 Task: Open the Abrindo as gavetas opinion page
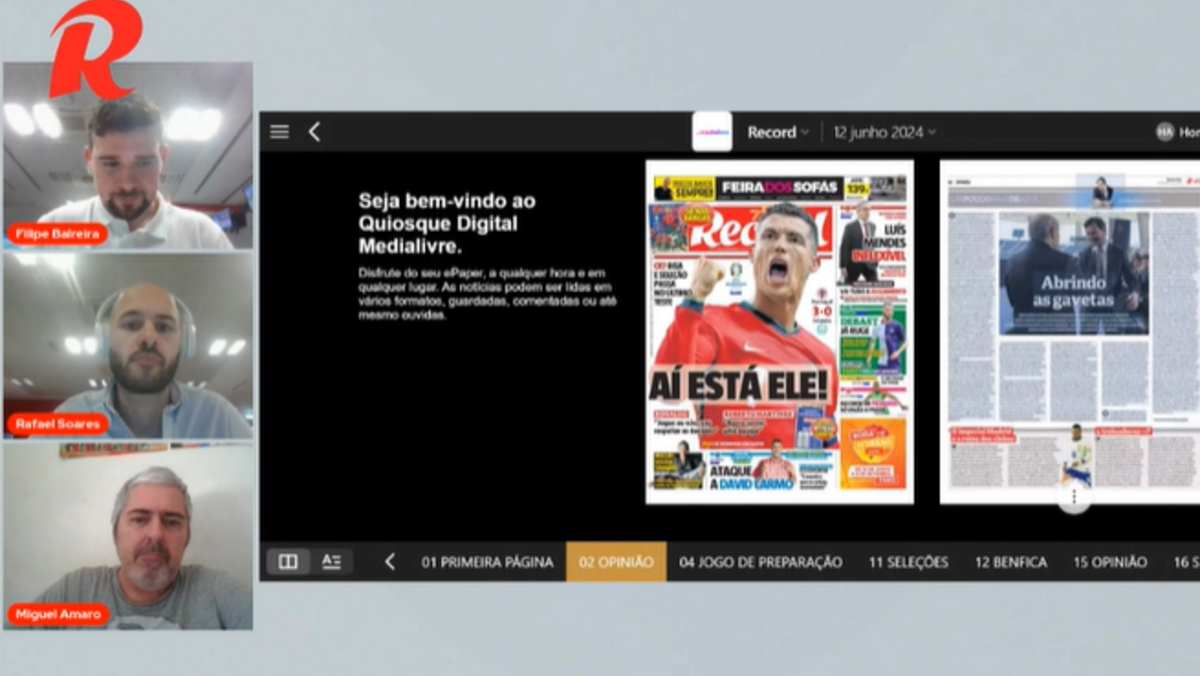click(x=1070, y=330)
